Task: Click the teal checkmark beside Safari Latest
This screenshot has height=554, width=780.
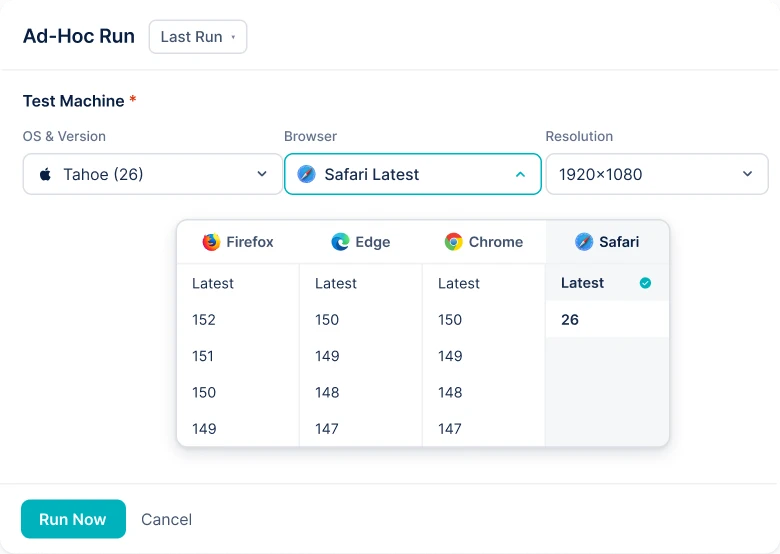Action: pos(645,283)
